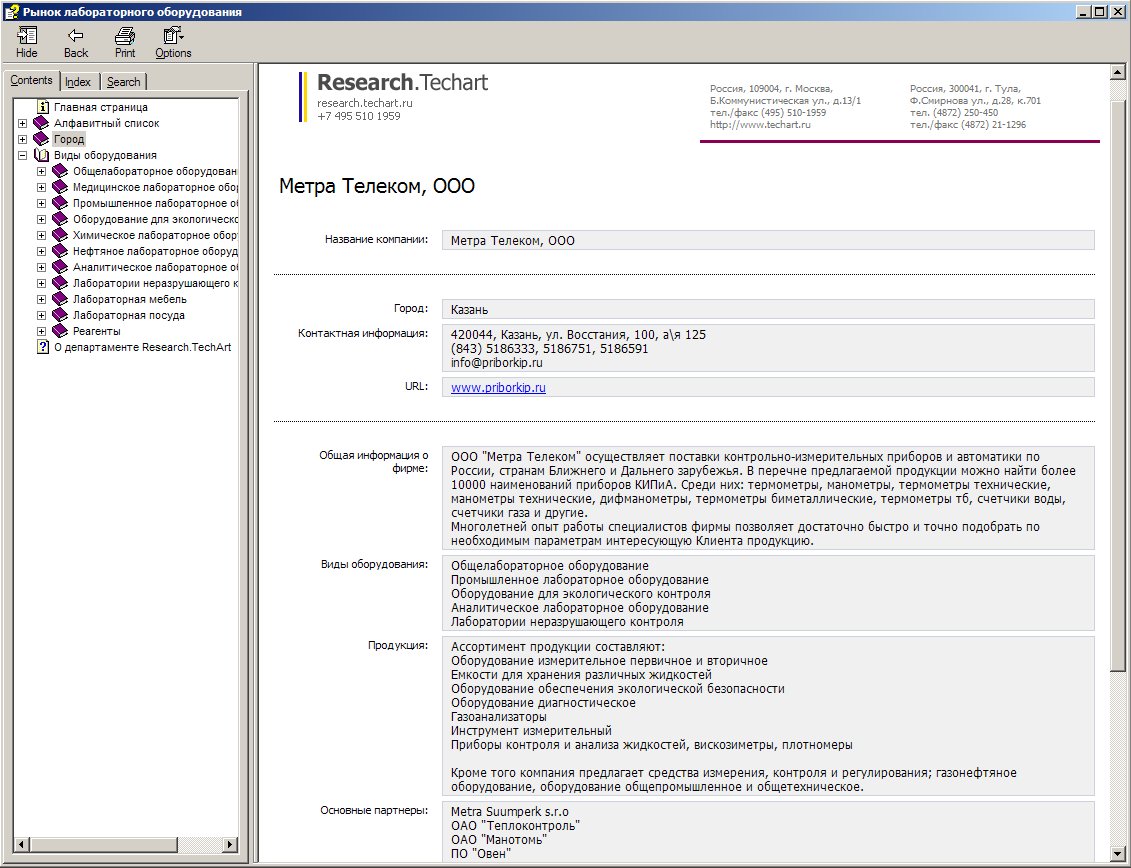Select Нефтяное лабораторное оборудование tree item
Image resolution: width=1131 pixels, height=868 pixels.
(155, 251)
